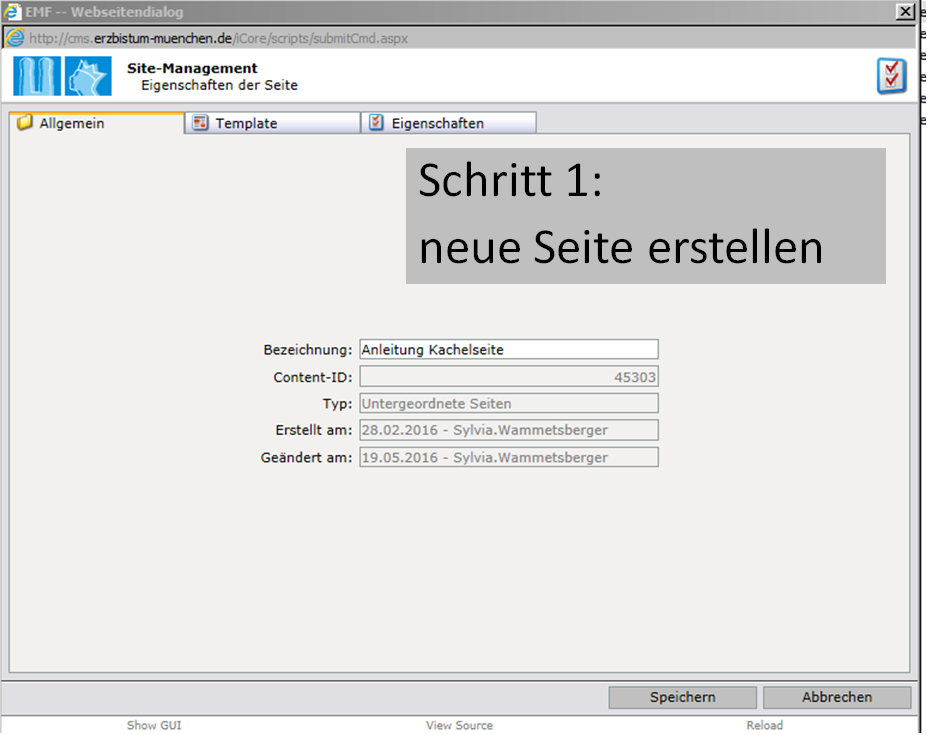Click the View Source link
Viewport: 927px width, 735px height.
coord(459,725)
